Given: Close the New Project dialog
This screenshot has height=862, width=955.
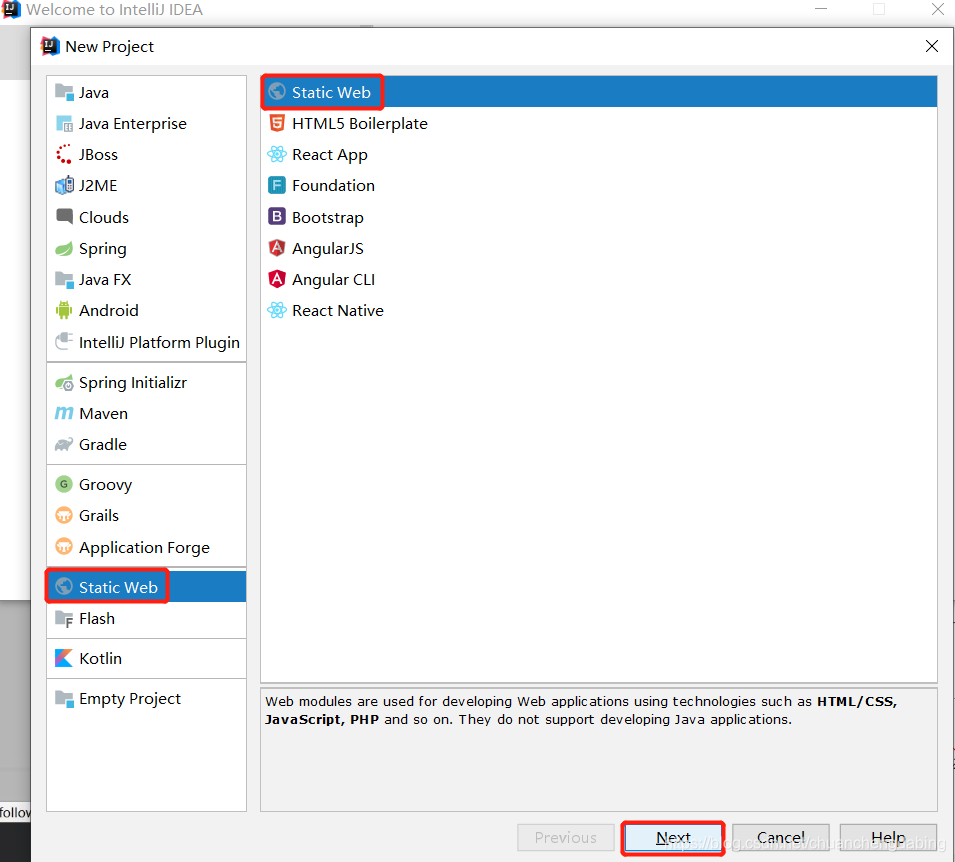Looking at the screenshot, I should [931, 46].
